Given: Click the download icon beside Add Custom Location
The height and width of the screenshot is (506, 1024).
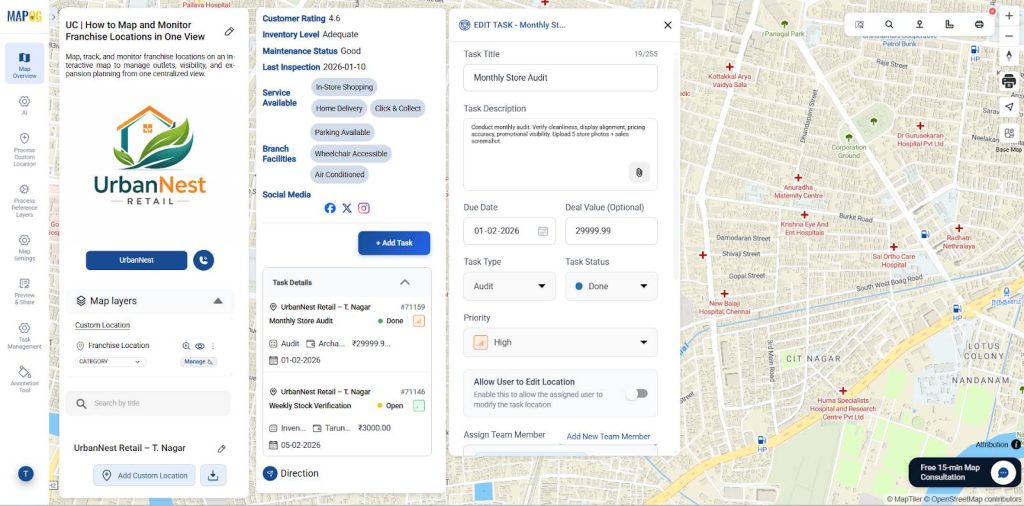Looking at the screenshot, I should [213, 475].
